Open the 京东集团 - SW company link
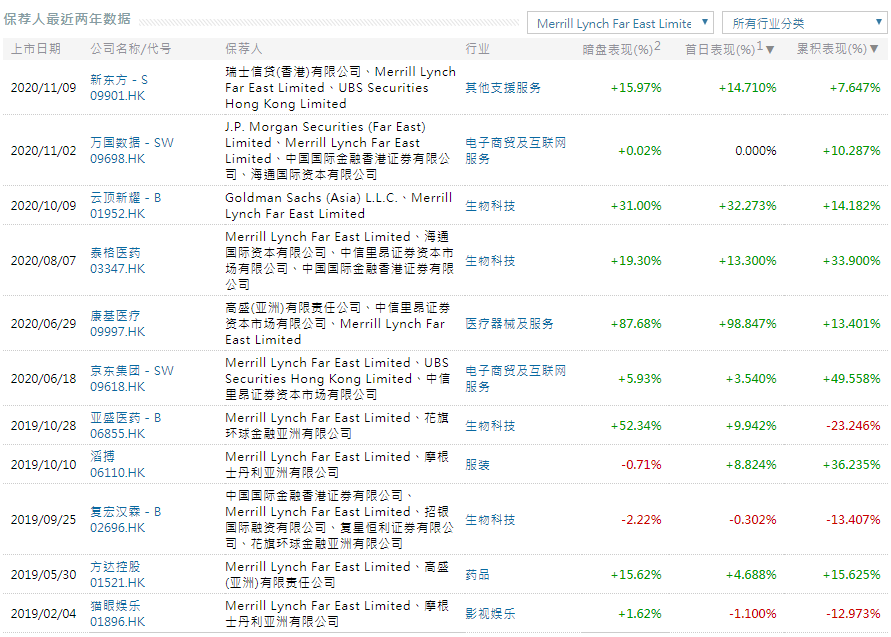Viewport: 891px width, 637px height. coord(132,370)
